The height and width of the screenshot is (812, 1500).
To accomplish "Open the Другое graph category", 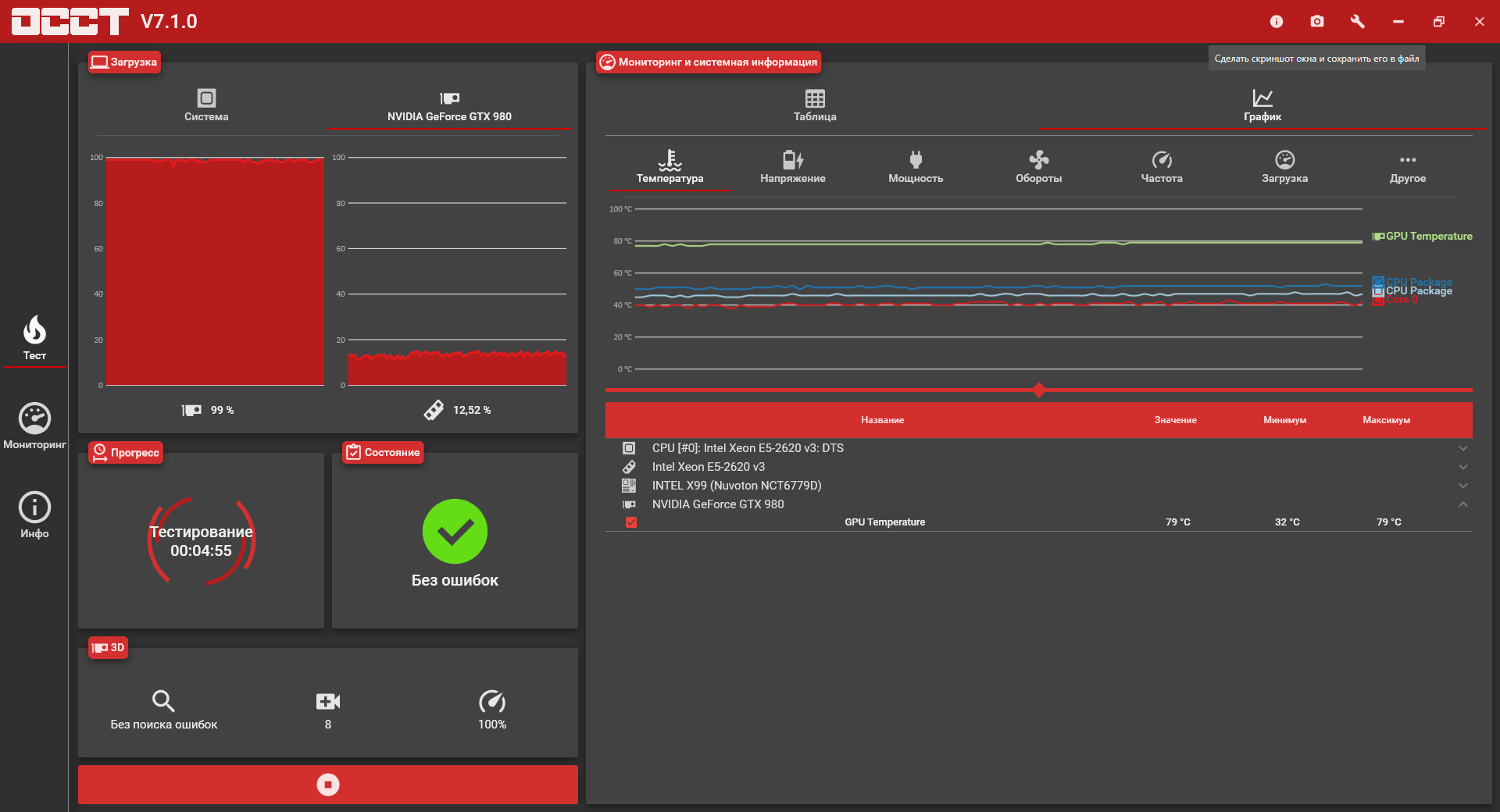I will tap(1408, 167).
